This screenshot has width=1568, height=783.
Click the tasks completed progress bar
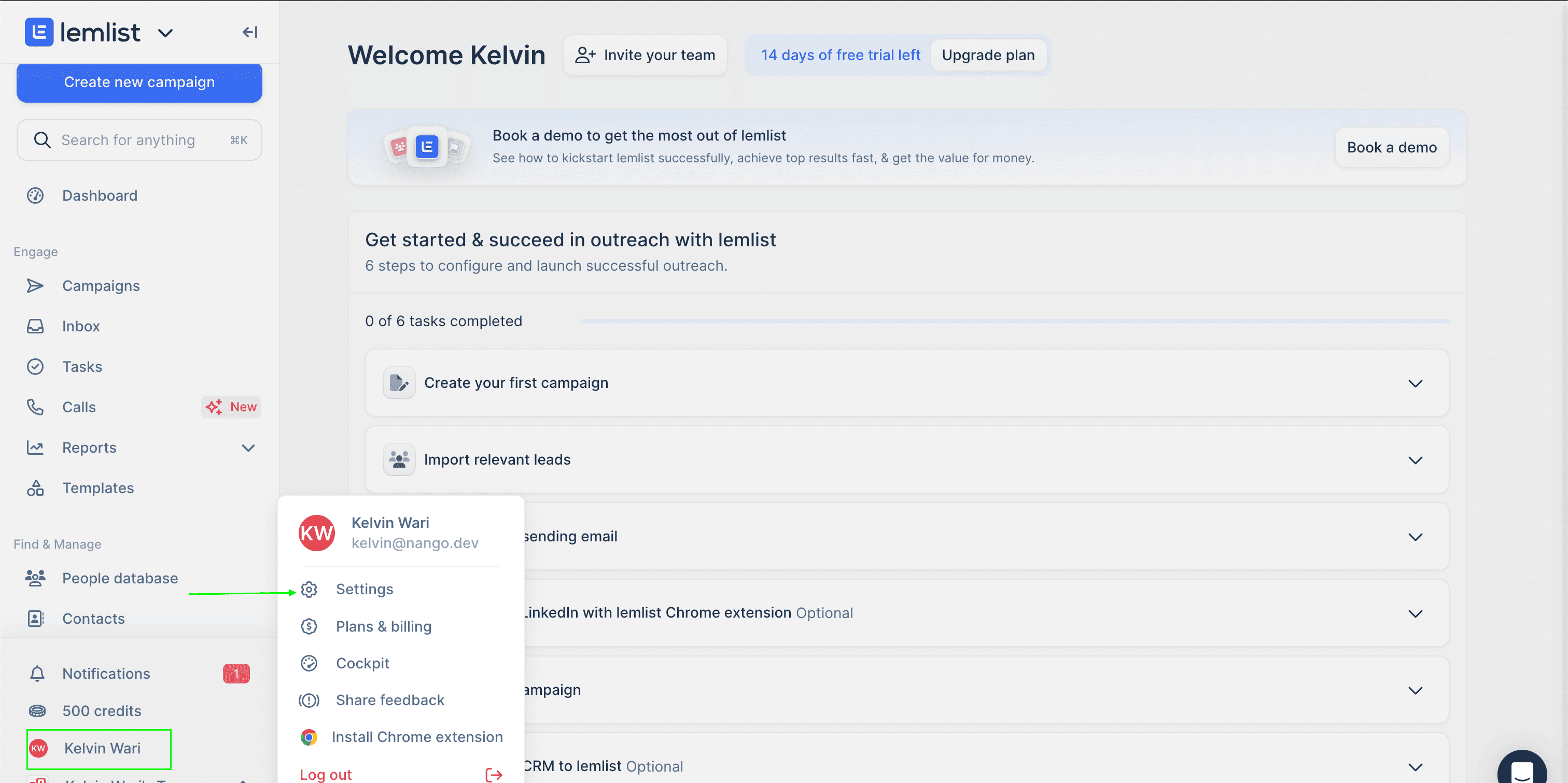[x=1014, y=321]
